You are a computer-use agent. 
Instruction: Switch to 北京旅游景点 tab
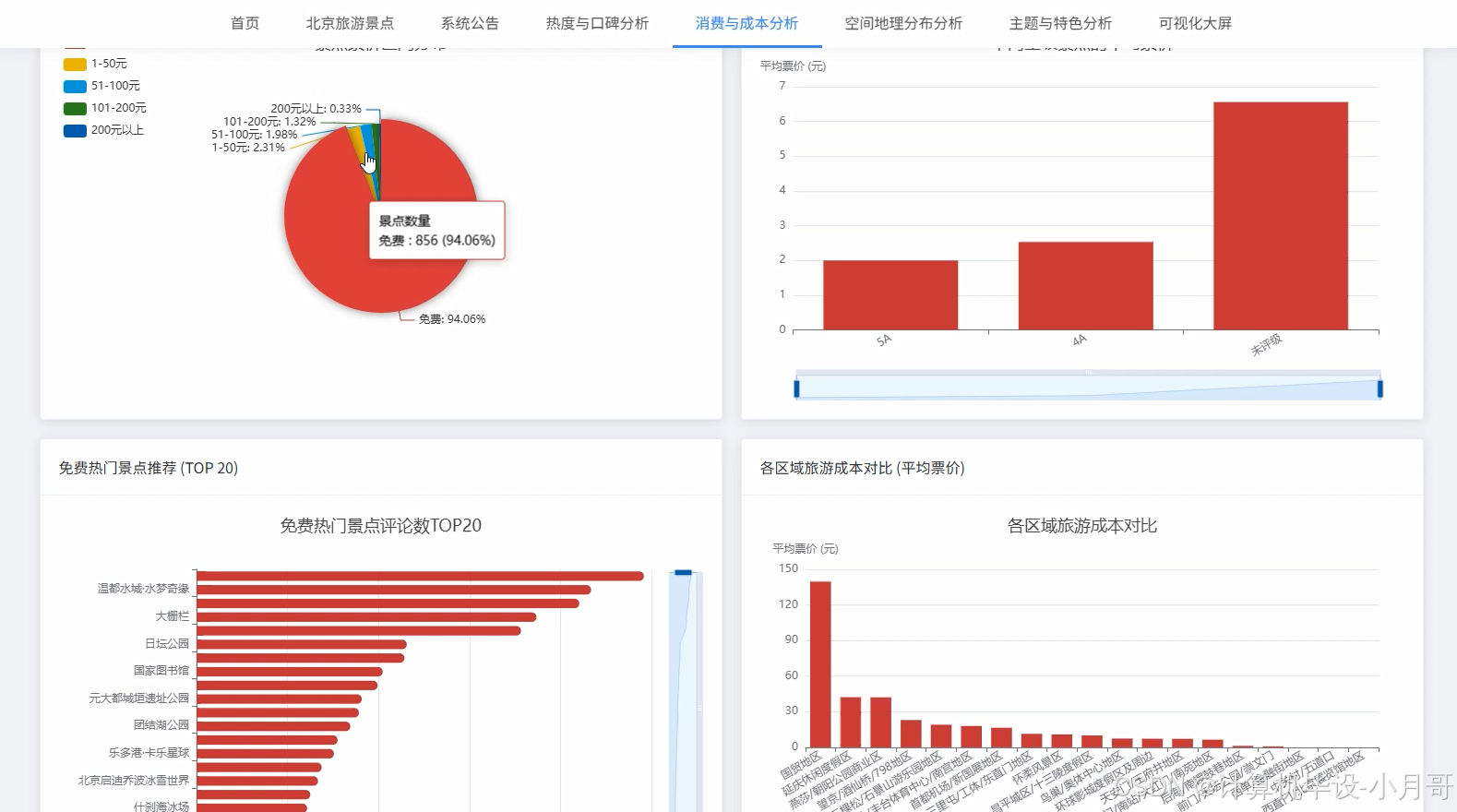pyautogui.click(x=350, y=23)
